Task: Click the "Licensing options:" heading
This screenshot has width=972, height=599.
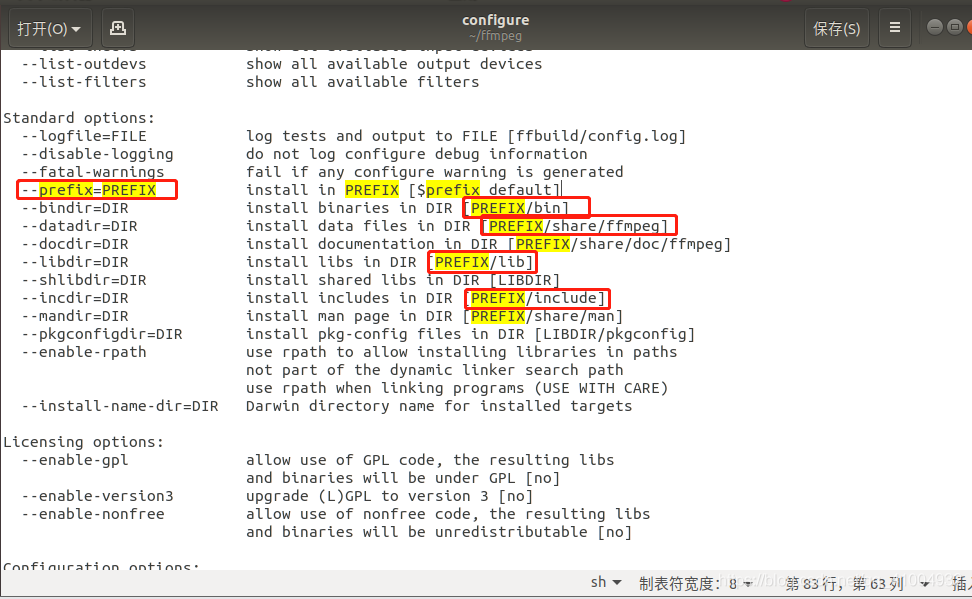Action: point(83,441)
